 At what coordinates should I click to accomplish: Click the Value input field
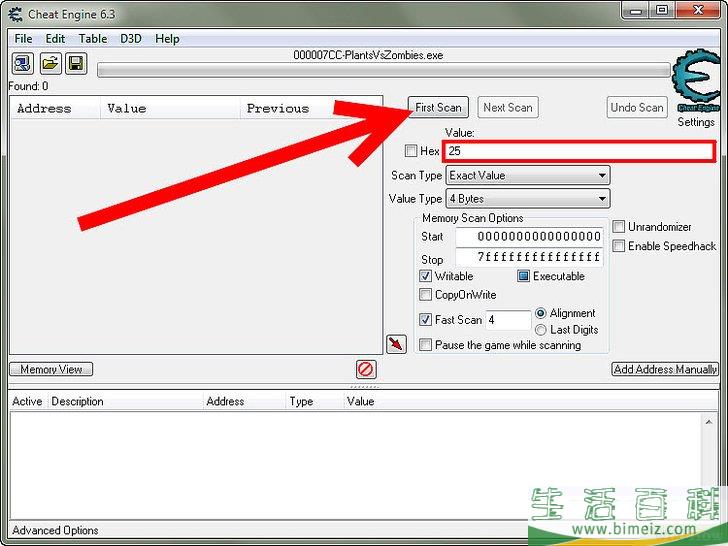tap(578, 151)
